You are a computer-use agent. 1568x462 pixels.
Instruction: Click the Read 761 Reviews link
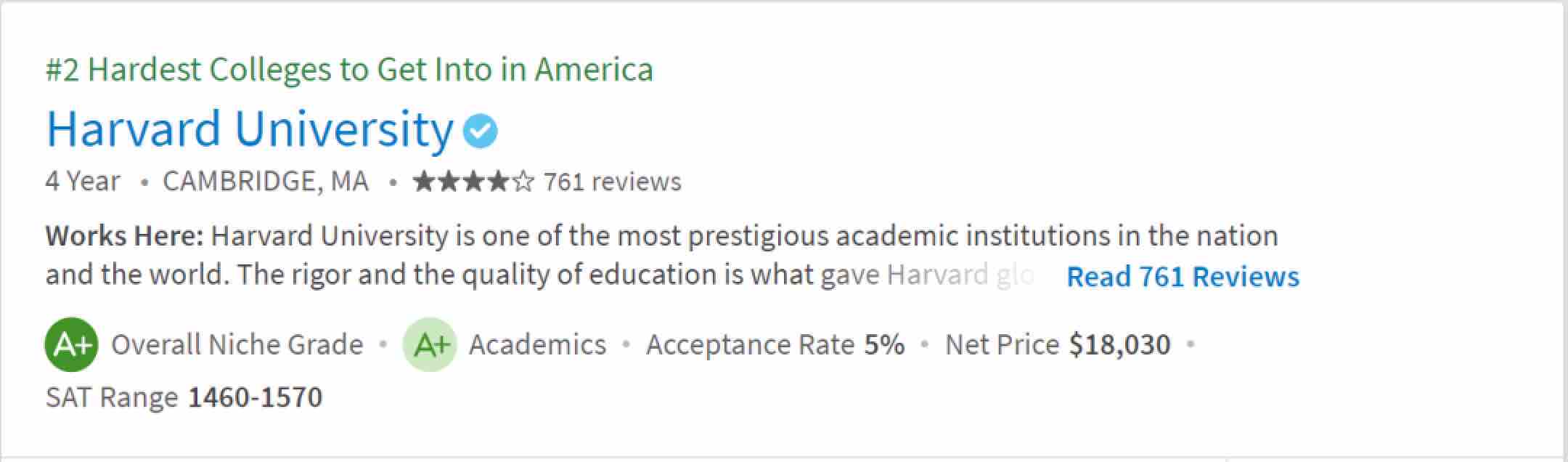pos(1183,277)
